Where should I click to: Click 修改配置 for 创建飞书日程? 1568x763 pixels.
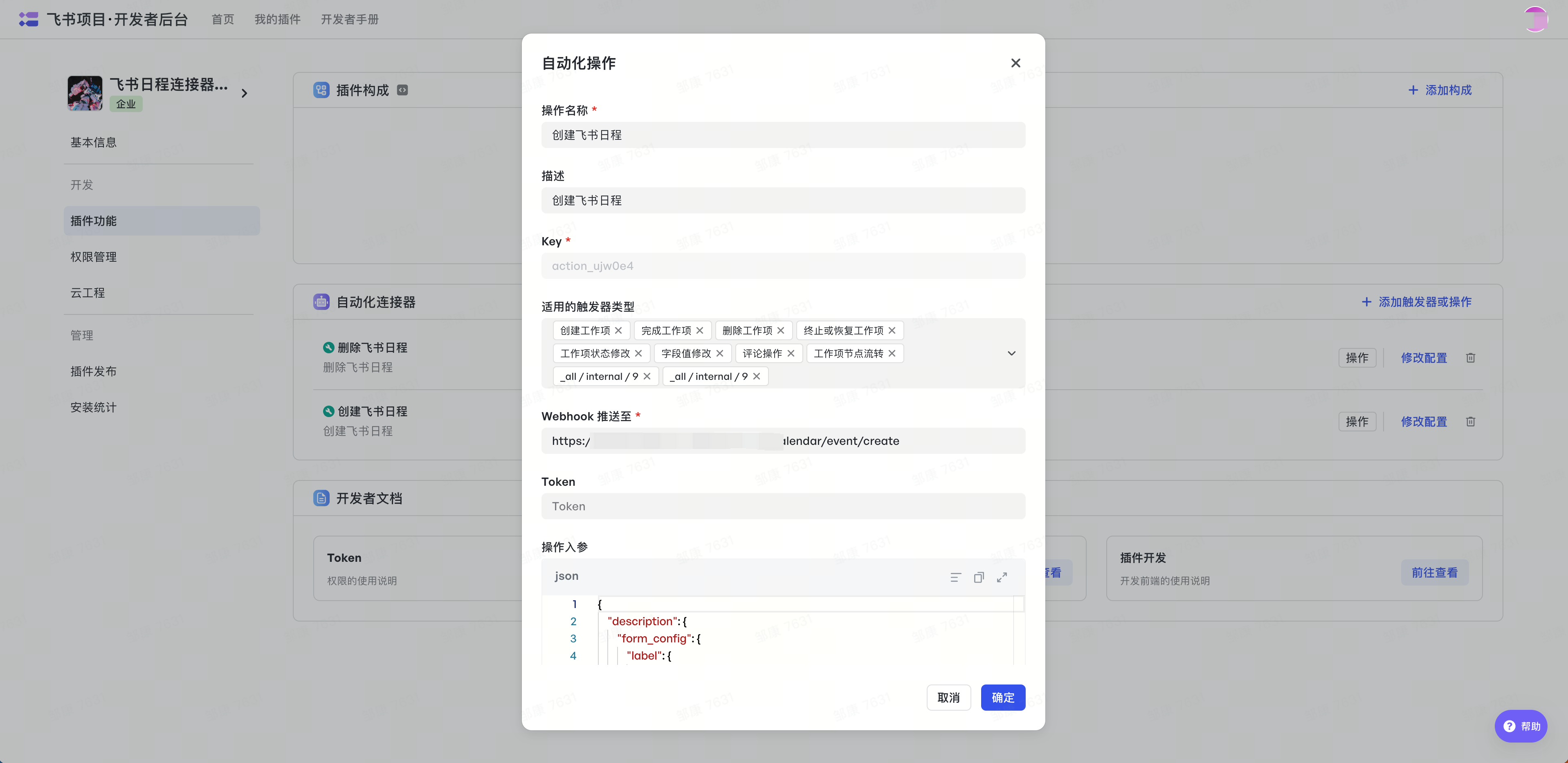point(1424,422)
